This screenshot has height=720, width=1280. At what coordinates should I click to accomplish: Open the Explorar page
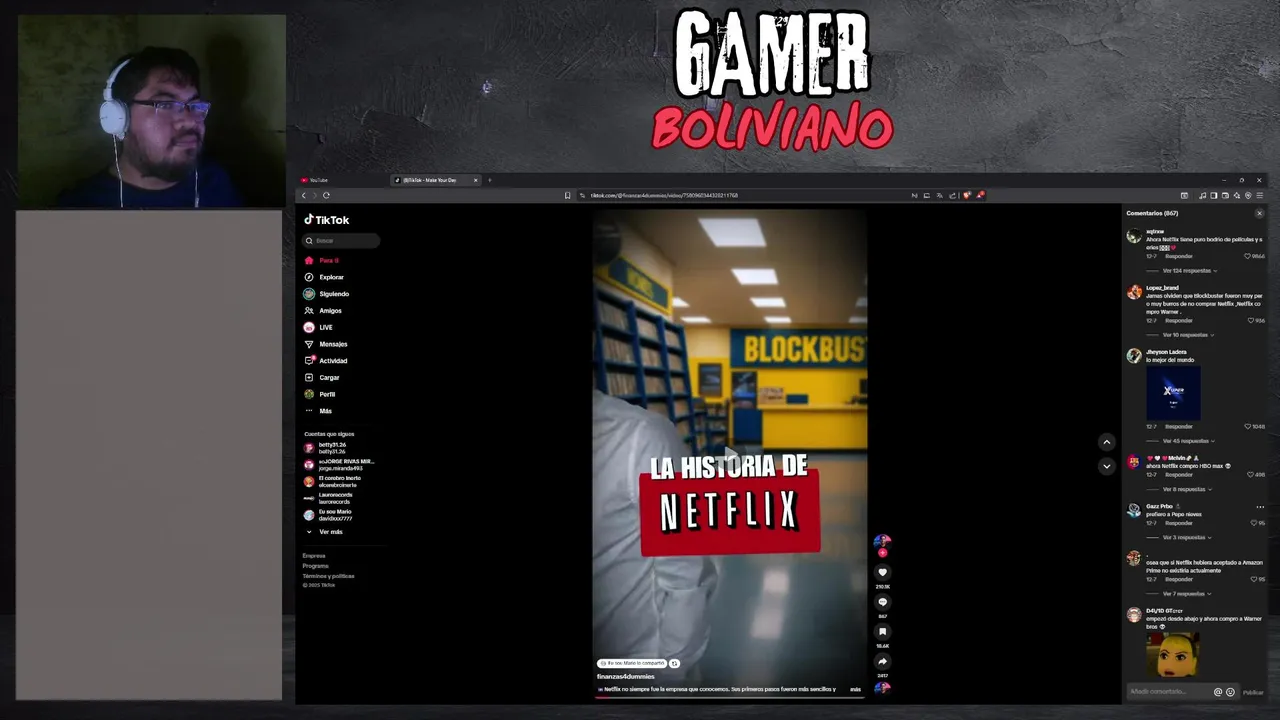tap(324, 277)
